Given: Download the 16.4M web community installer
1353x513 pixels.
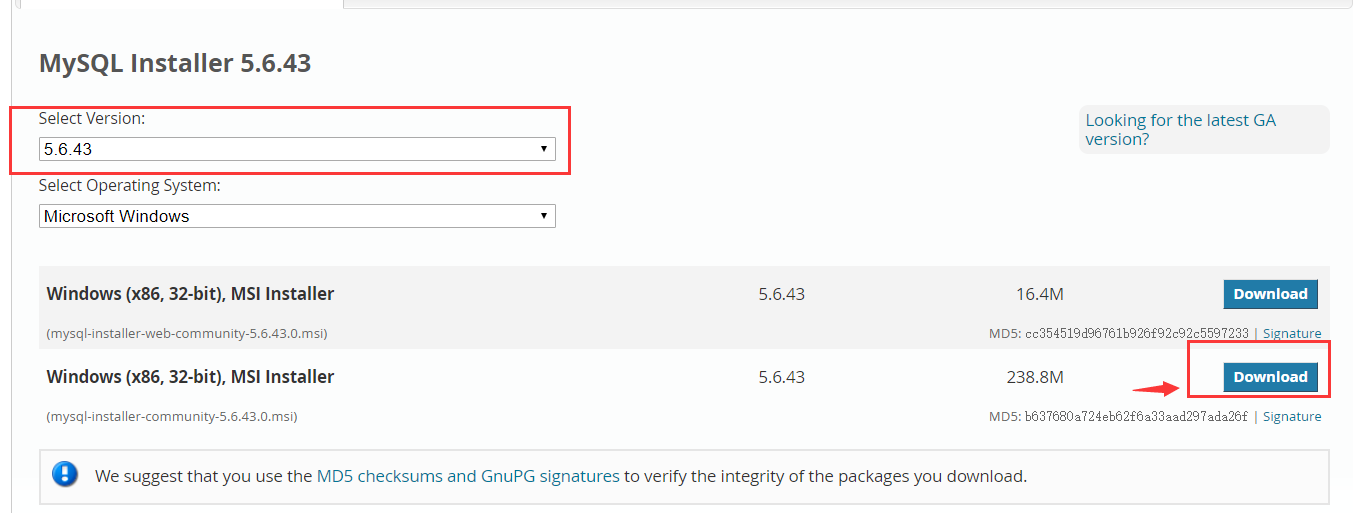Looking at the screenshot, I should coord(1270,294).
